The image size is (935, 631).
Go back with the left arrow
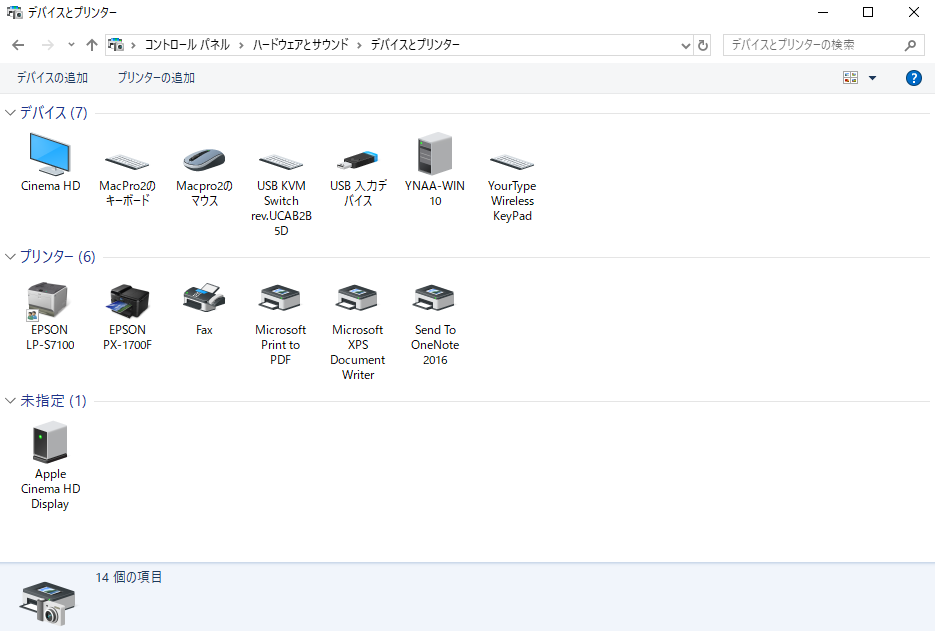(x=18, y=45)
